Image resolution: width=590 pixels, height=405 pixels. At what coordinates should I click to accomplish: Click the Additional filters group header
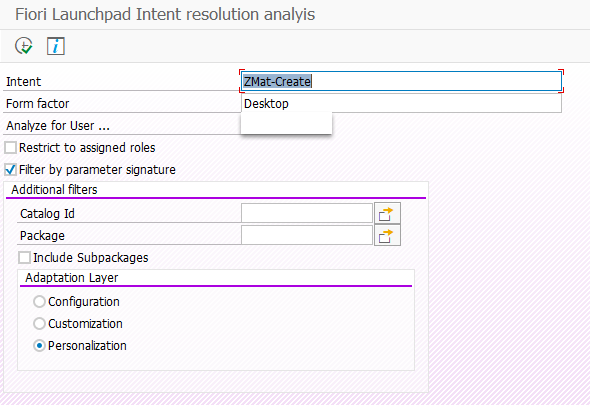pos(54,190)
